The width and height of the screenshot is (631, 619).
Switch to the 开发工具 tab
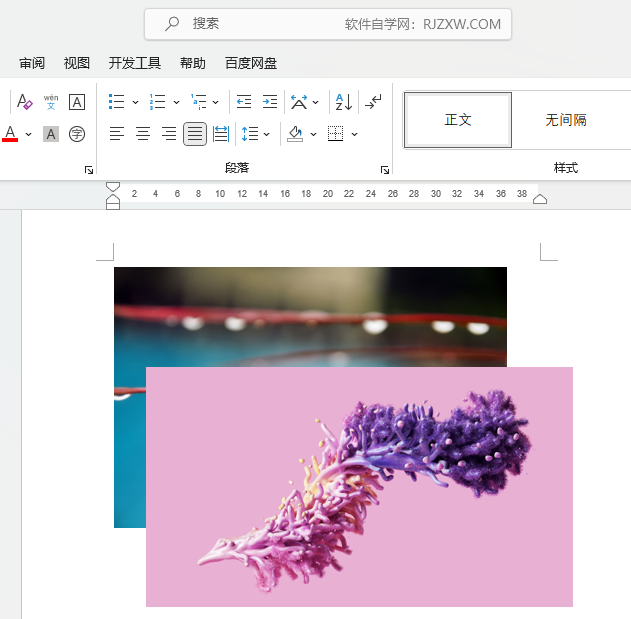pos(135,63)
